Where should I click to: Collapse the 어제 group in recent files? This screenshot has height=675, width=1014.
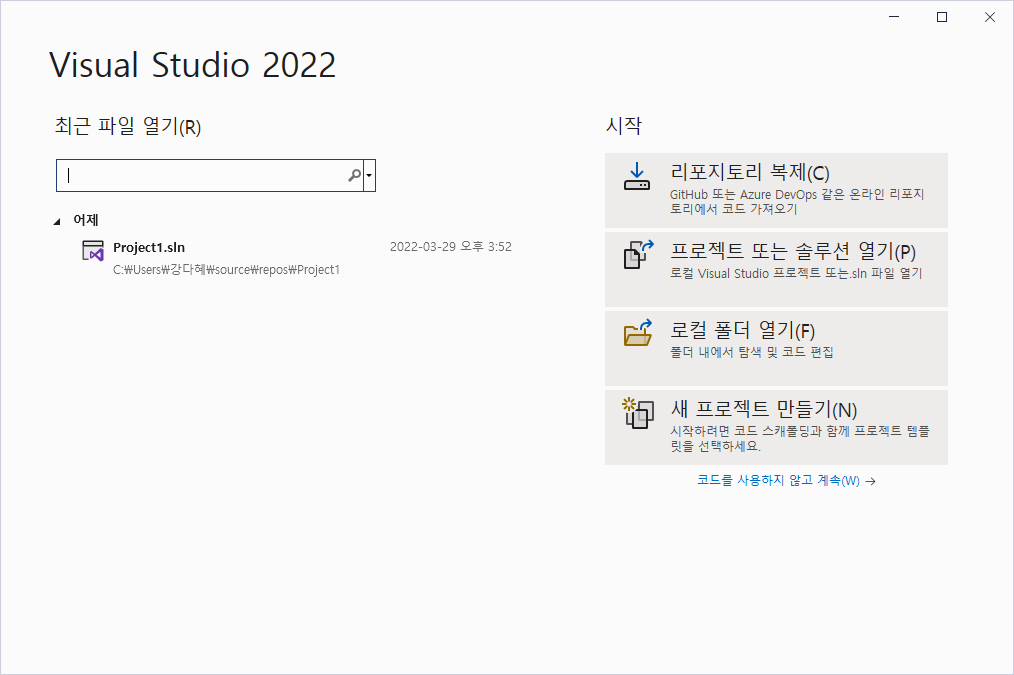pyautogui.click(x=57, y=221)
